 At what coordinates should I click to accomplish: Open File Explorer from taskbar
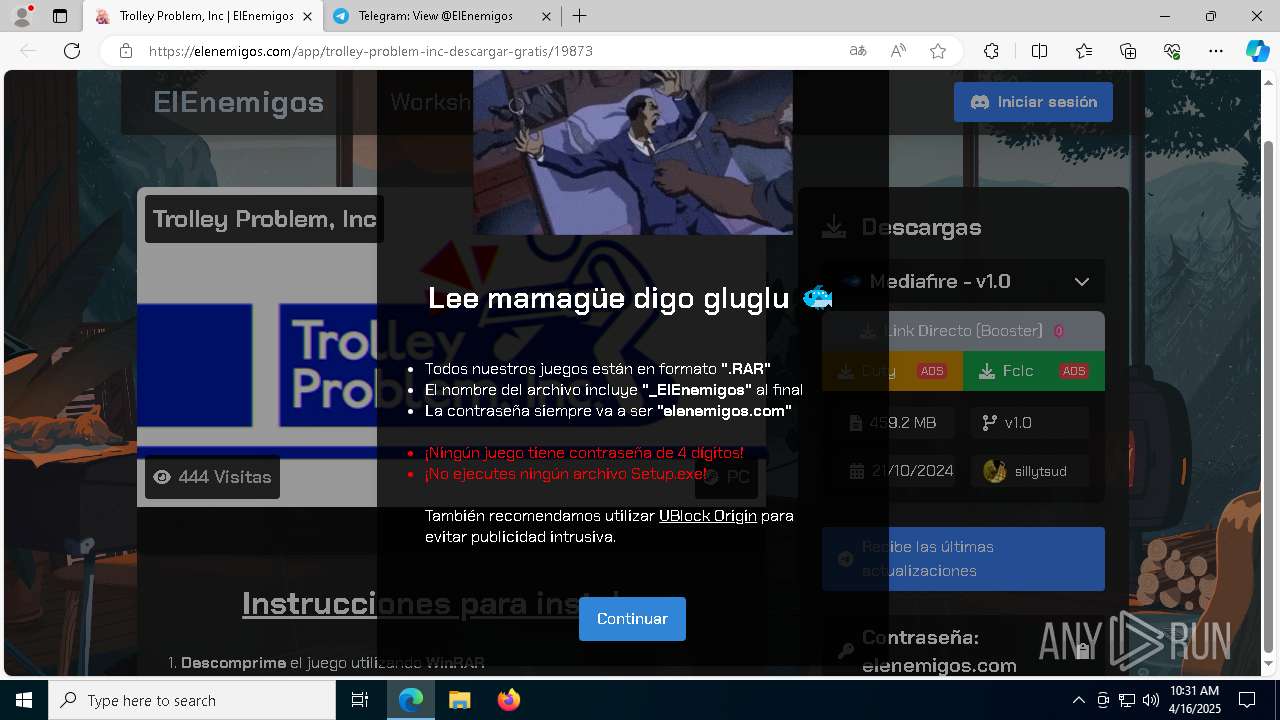click(x=459, y=700)
